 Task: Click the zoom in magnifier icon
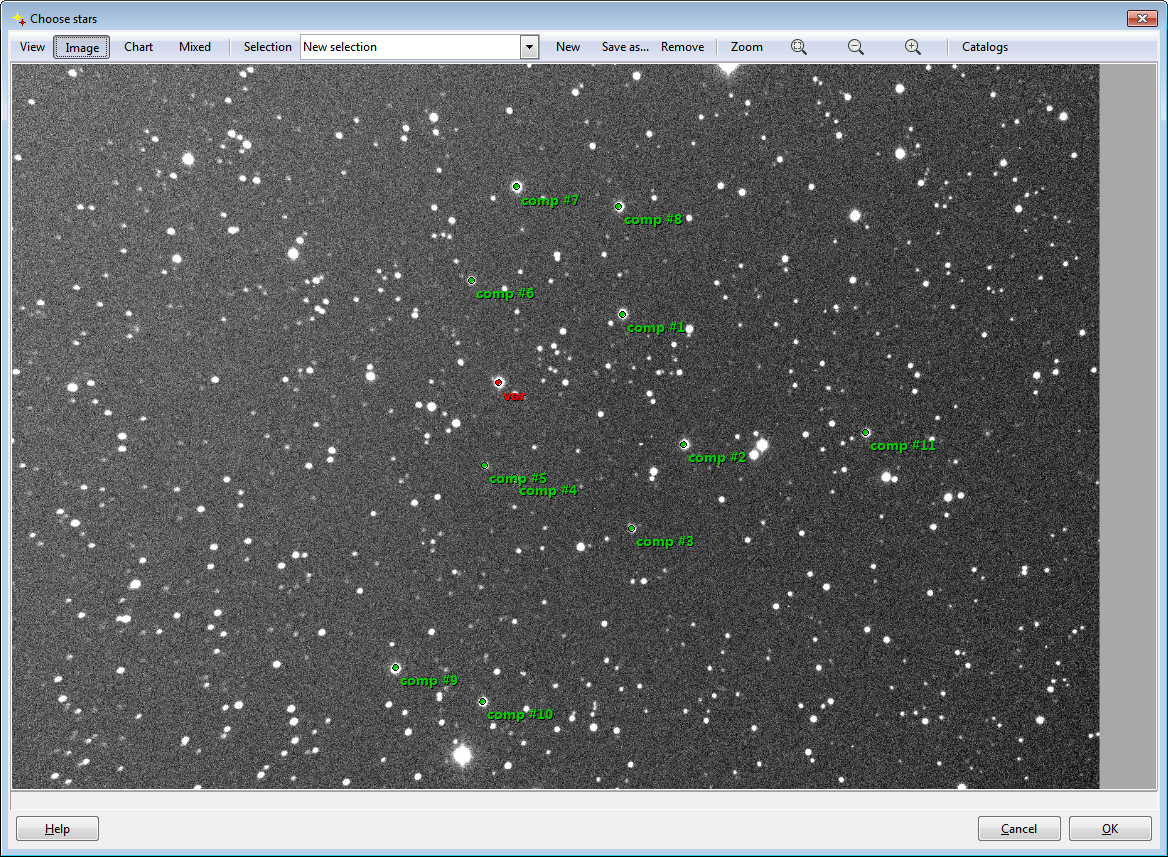(x=913, y=47)
